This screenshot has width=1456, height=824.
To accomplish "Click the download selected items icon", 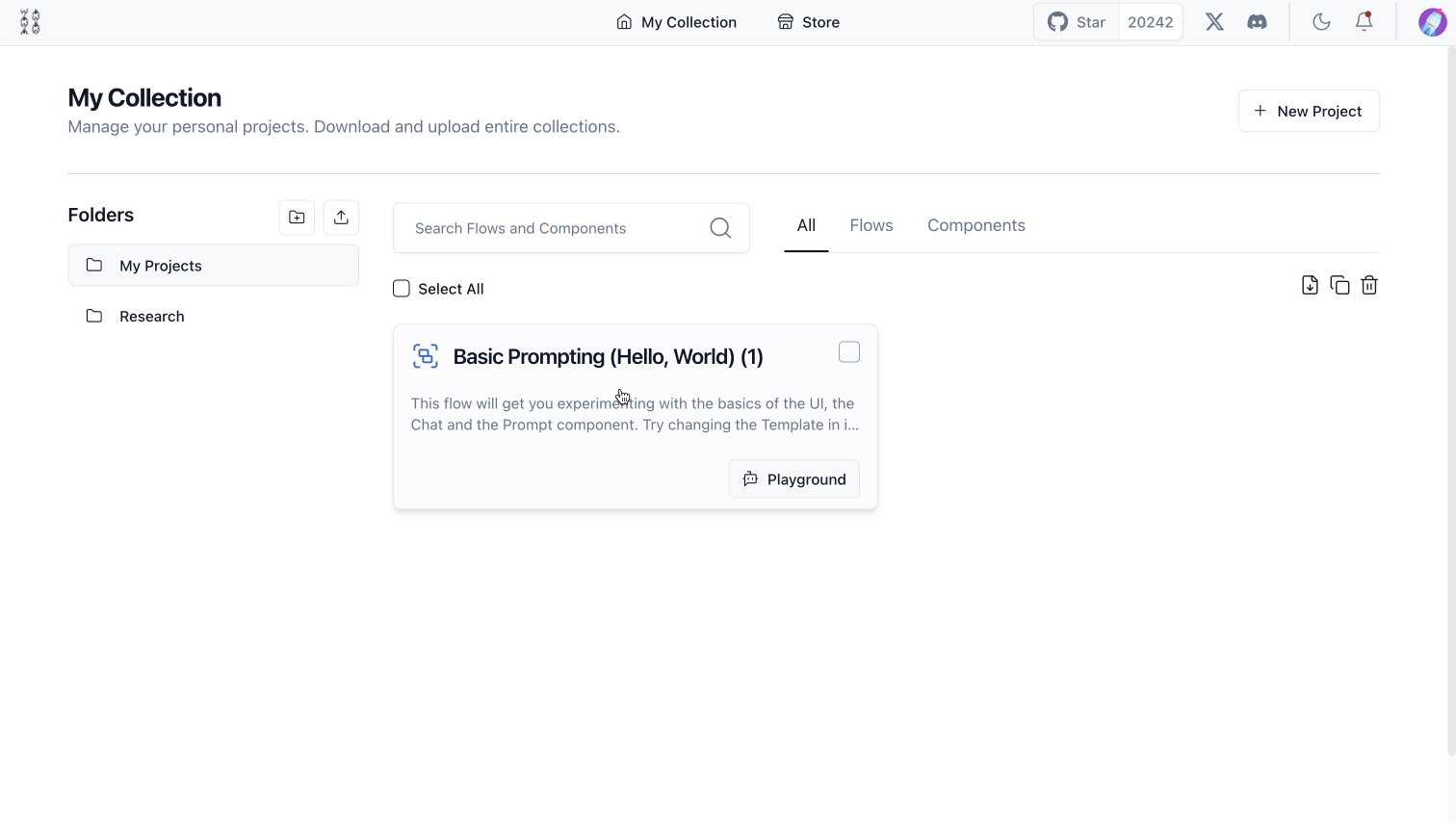I will click(x=1310, y=285).
